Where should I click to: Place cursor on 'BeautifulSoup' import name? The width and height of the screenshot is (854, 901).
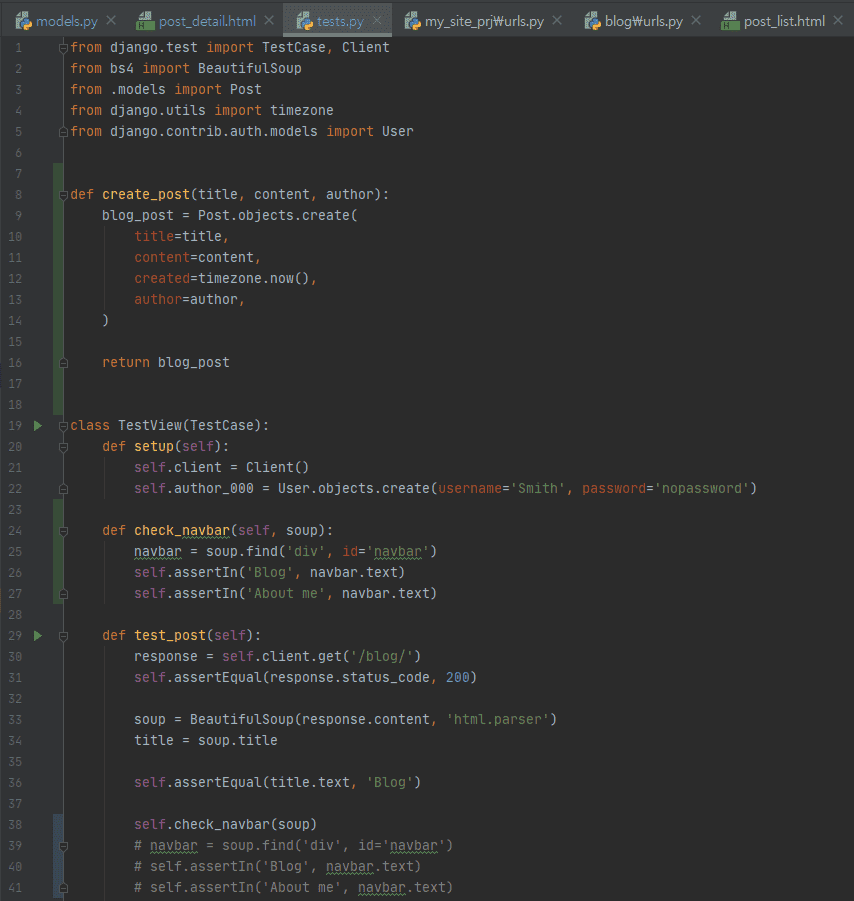249,68
